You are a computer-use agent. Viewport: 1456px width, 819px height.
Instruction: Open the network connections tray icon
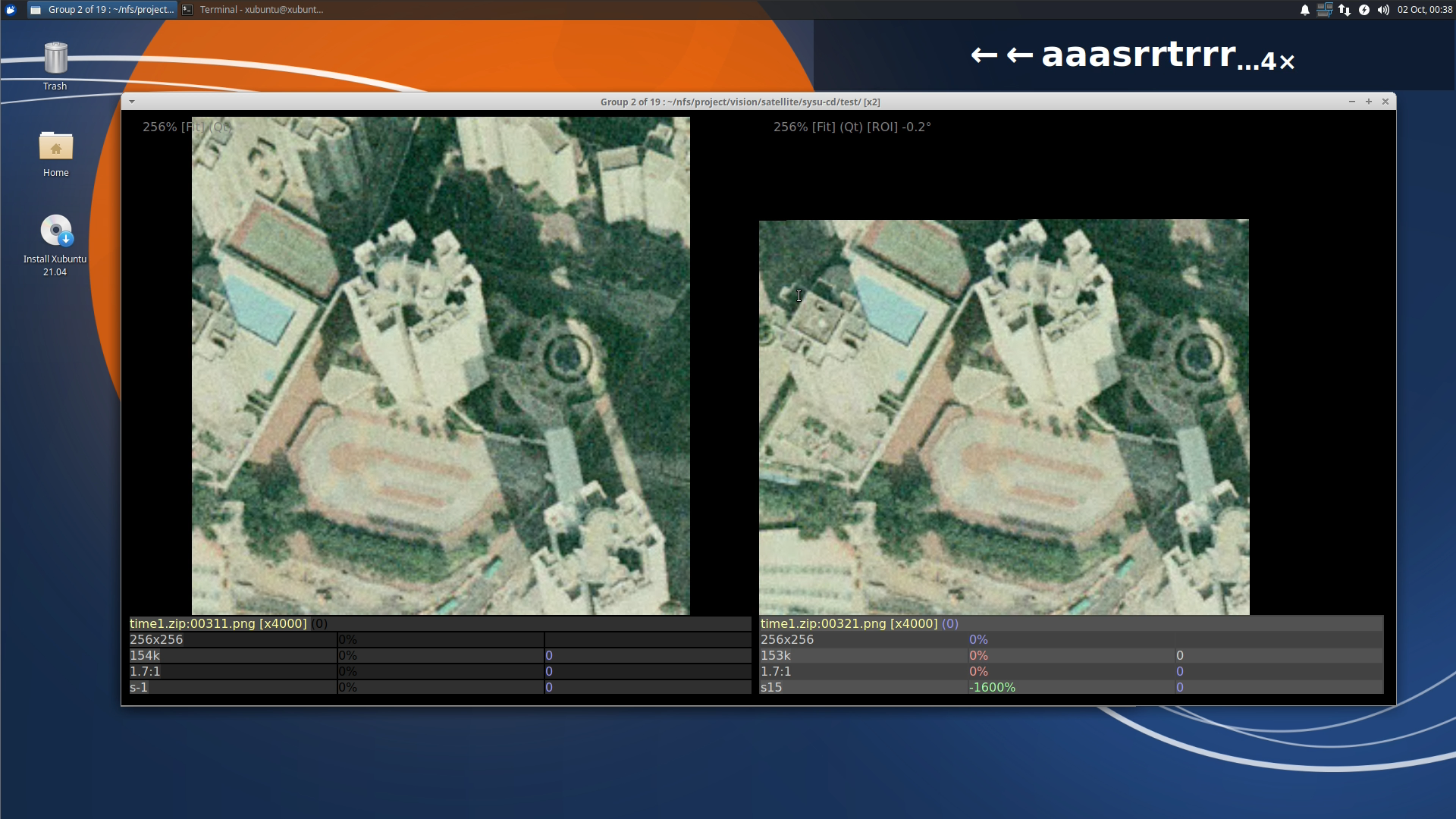point(1345,10)
